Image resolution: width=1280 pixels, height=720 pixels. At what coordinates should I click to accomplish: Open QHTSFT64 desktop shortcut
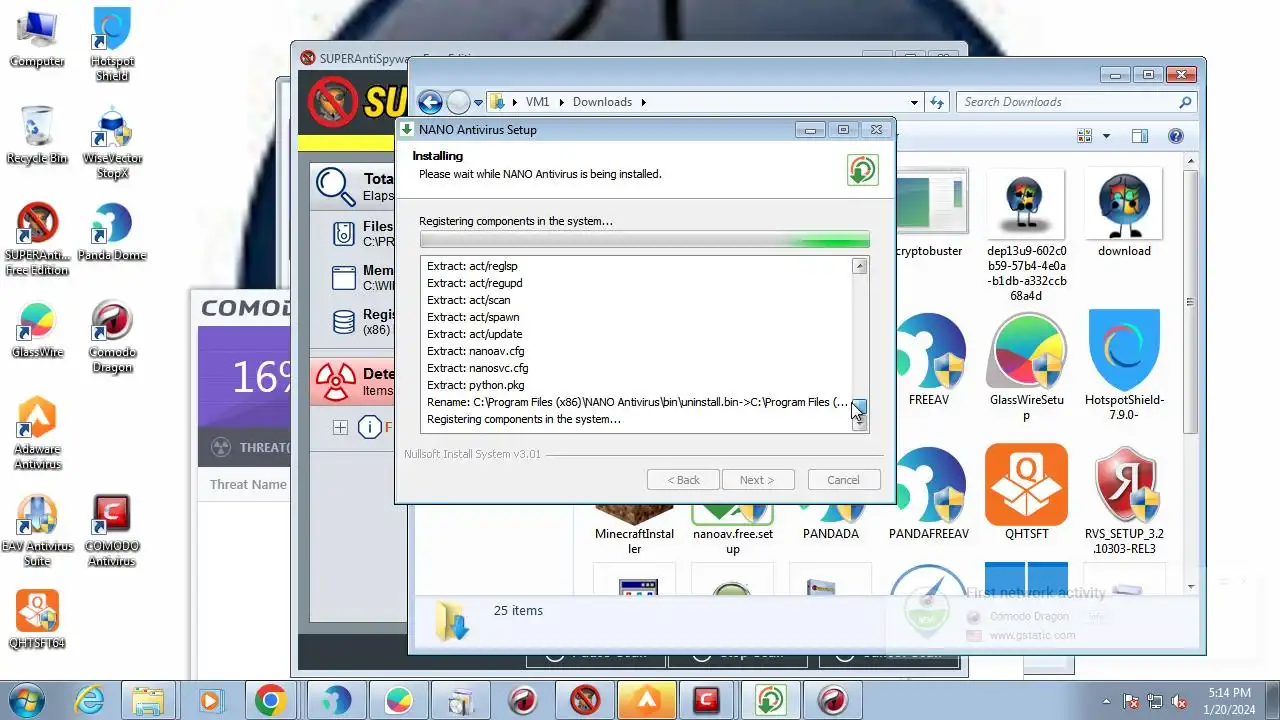pos(37,620)
